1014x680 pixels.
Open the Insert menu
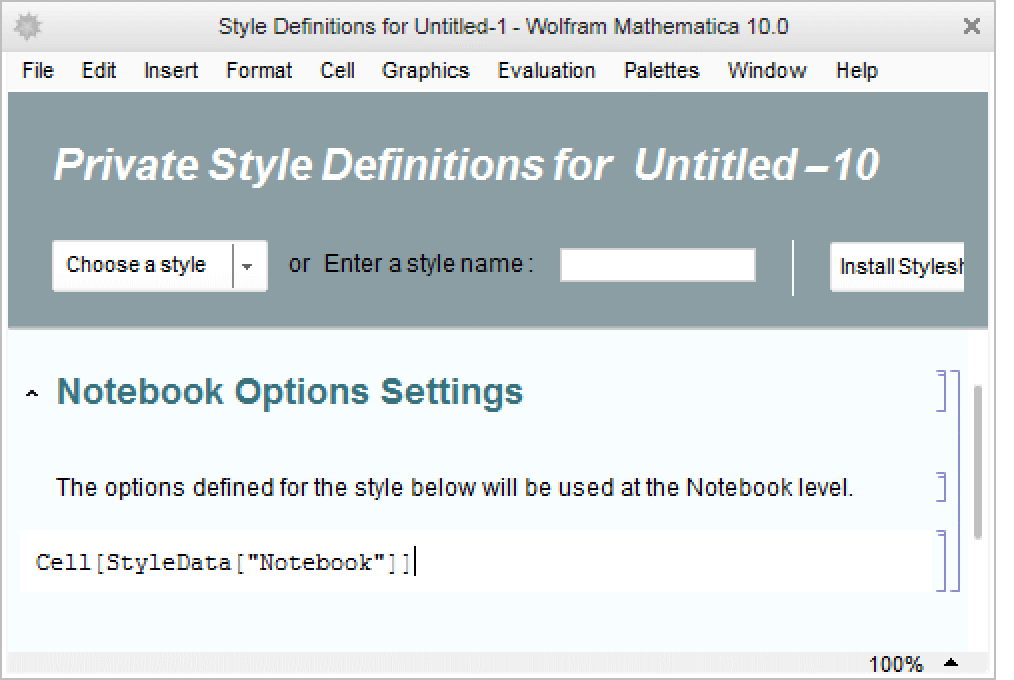pos(171,71)
